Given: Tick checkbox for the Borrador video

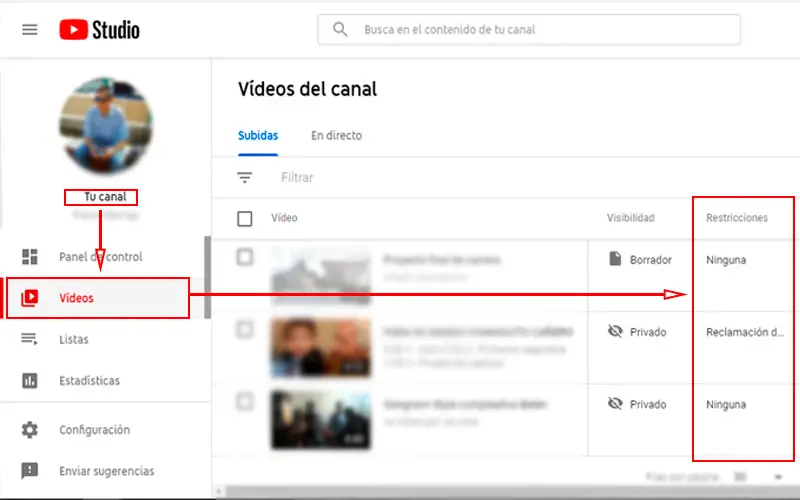Looking at the screenshot, I should point(245,257).
